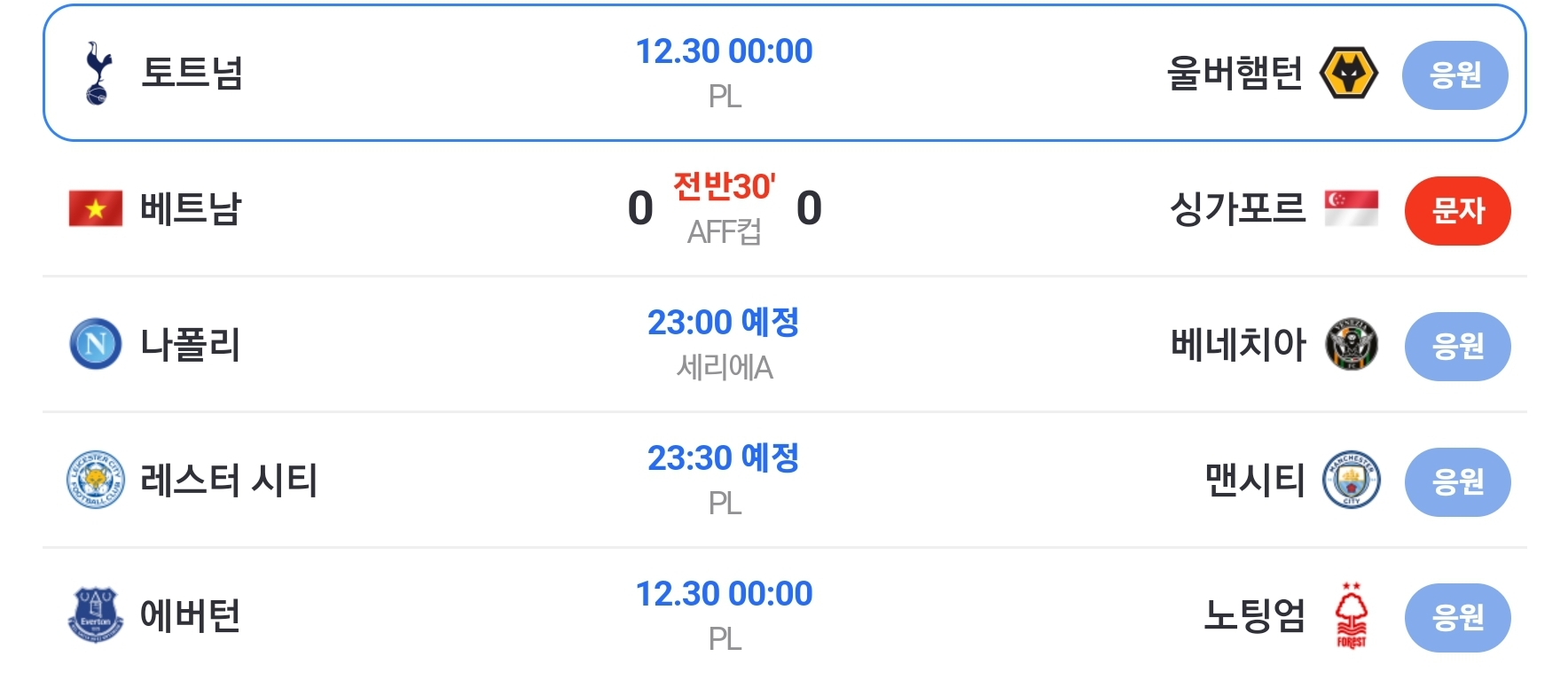The width and height of the screenshot is (1568, 680).
Task: Tap 응원 for Everton vs Nottingham match
Action: click(x=1457, y=618)
